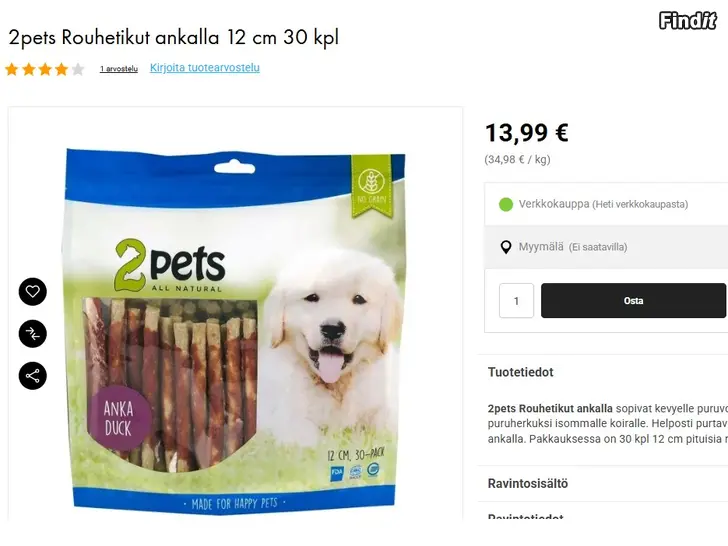Click the first orange rating star
This screenshot has width=728, height=546.
pyautogui.click(x=12, y=70)
